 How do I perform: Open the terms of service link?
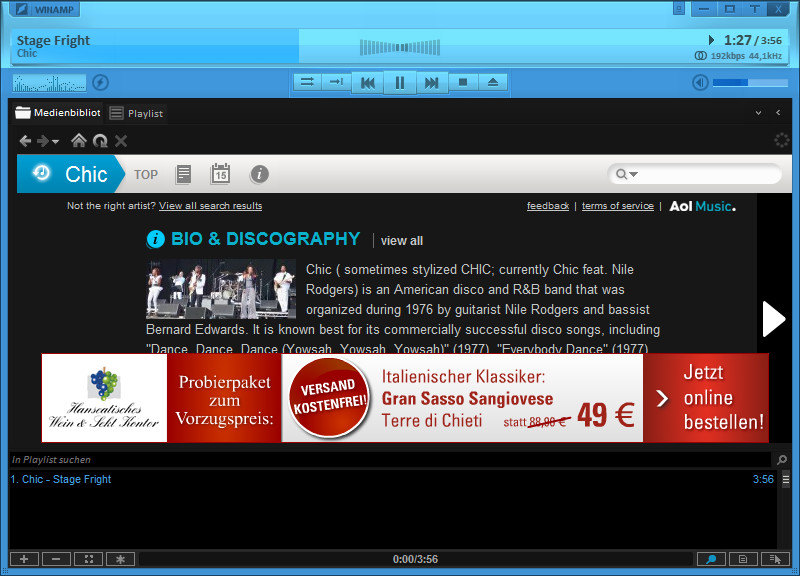617,206
